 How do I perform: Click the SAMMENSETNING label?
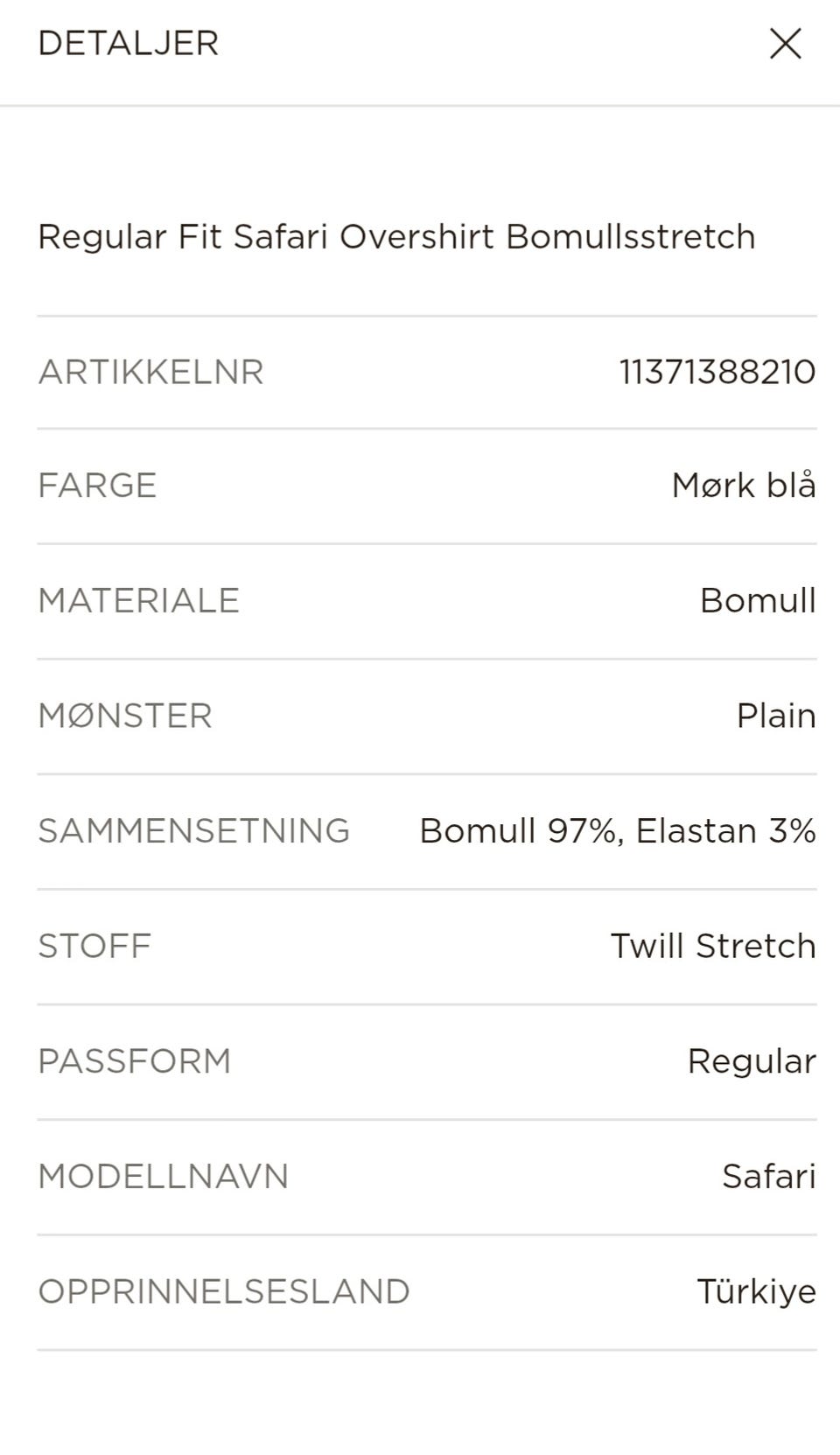[x=193, y=830]
